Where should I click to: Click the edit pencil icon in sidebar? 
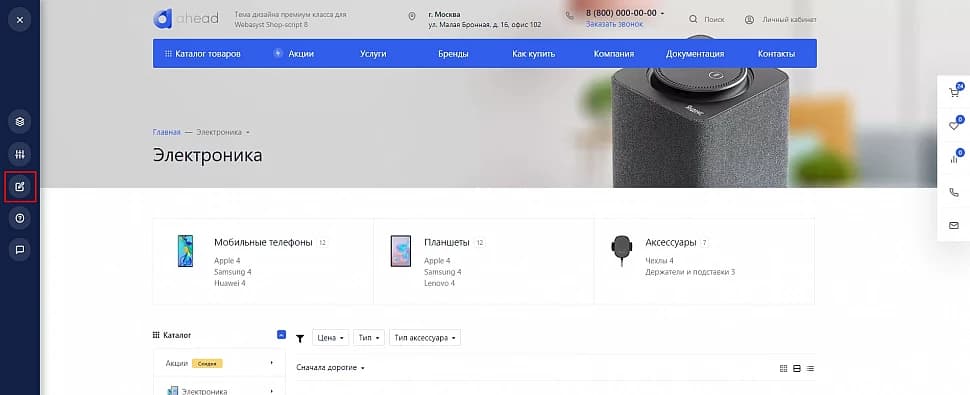(20, 187)
